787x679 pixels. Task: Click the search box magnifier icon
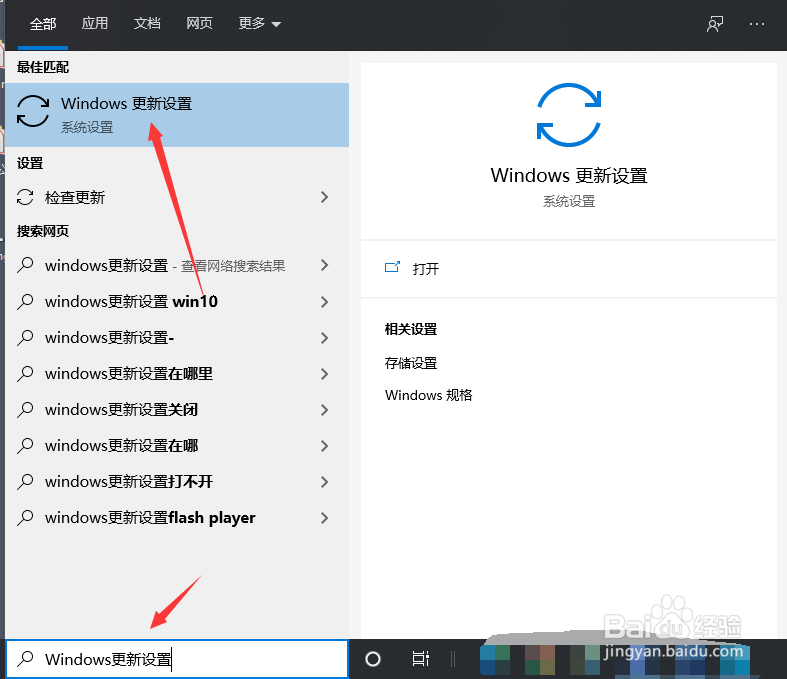tap(25, 658)
